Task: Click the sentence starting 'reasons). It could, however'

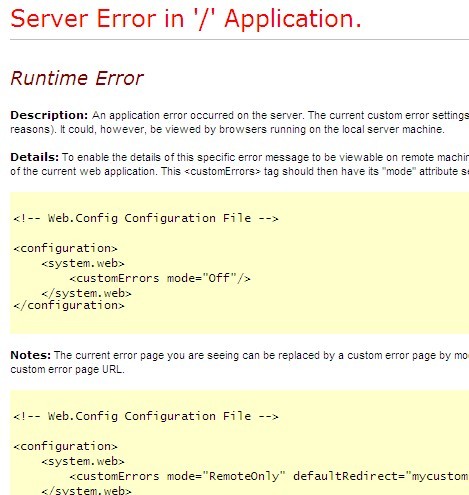Action: point(227,129)
